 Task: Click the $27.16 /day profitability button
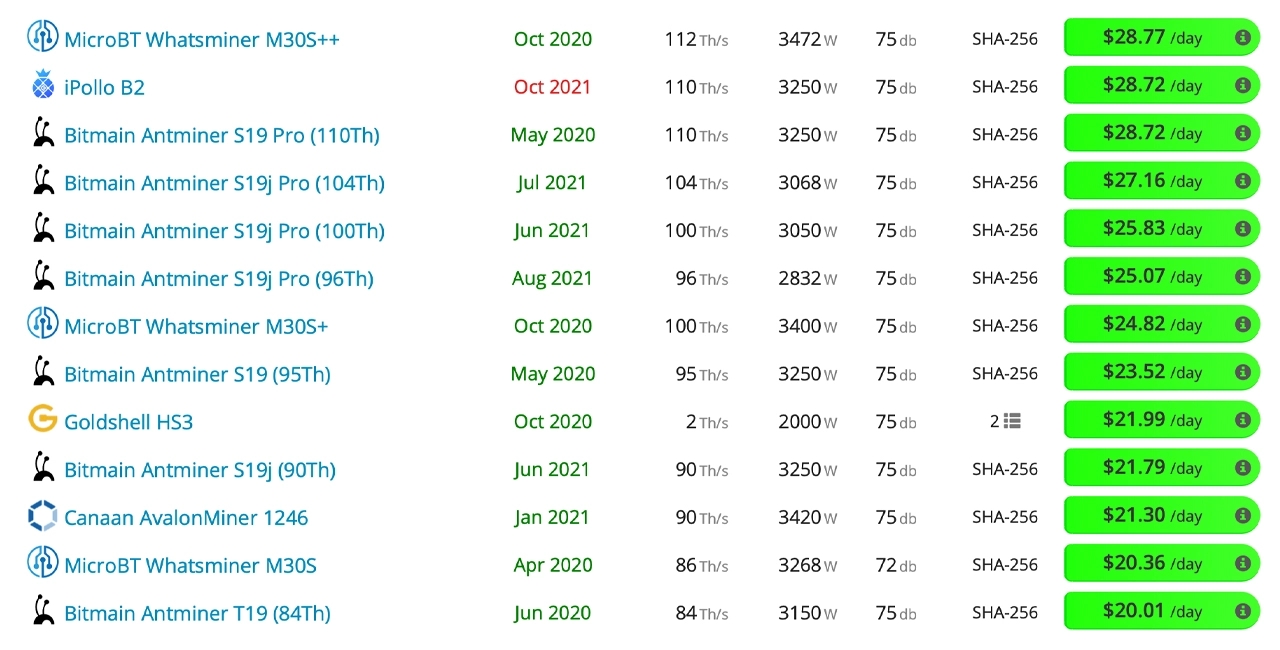point(1162,181)
